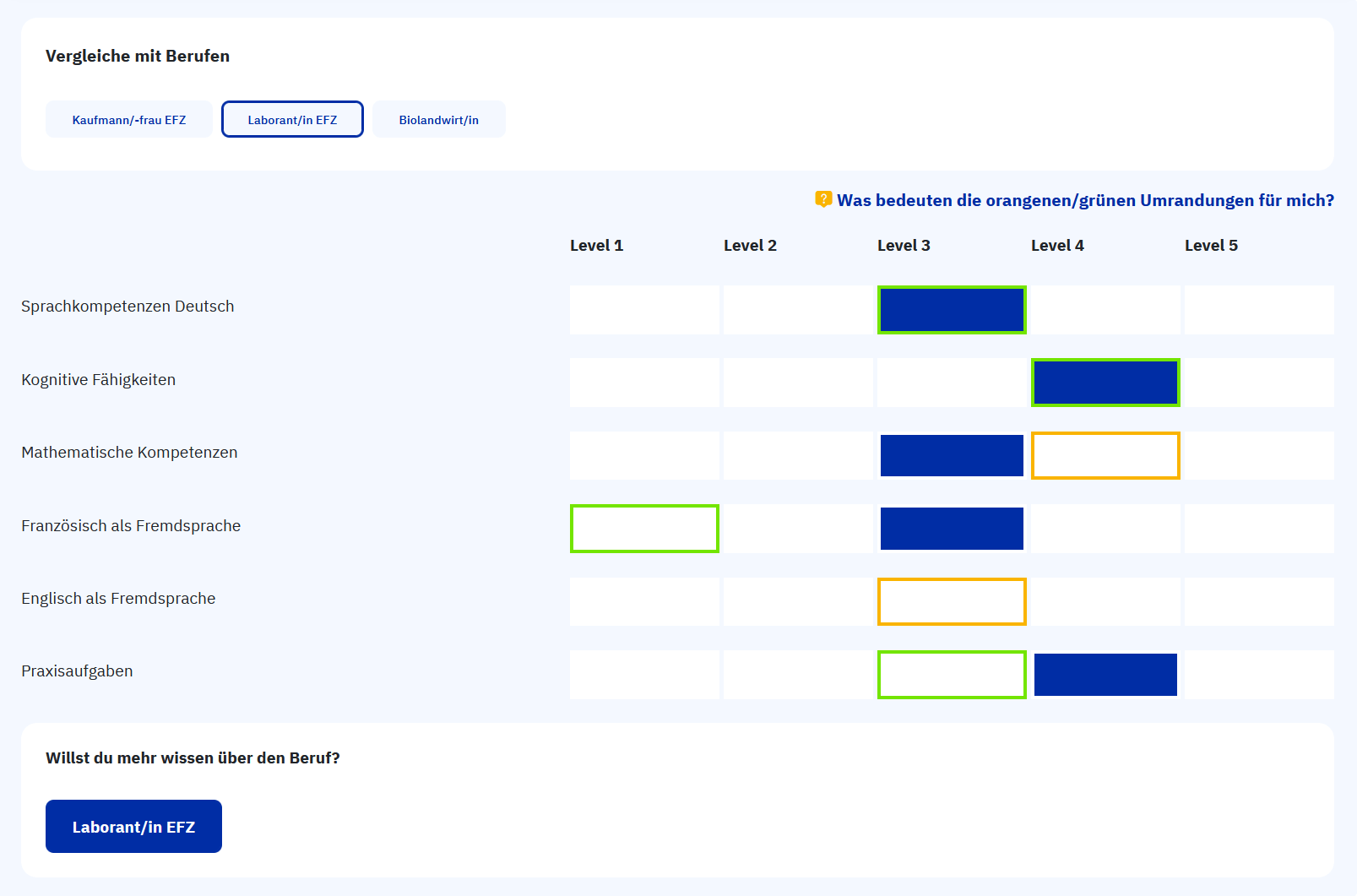The height and width of the screenshot is (896, 1357).
Task: Open the Laborant/in EFZ profession page
Action: tap(133, 826)
